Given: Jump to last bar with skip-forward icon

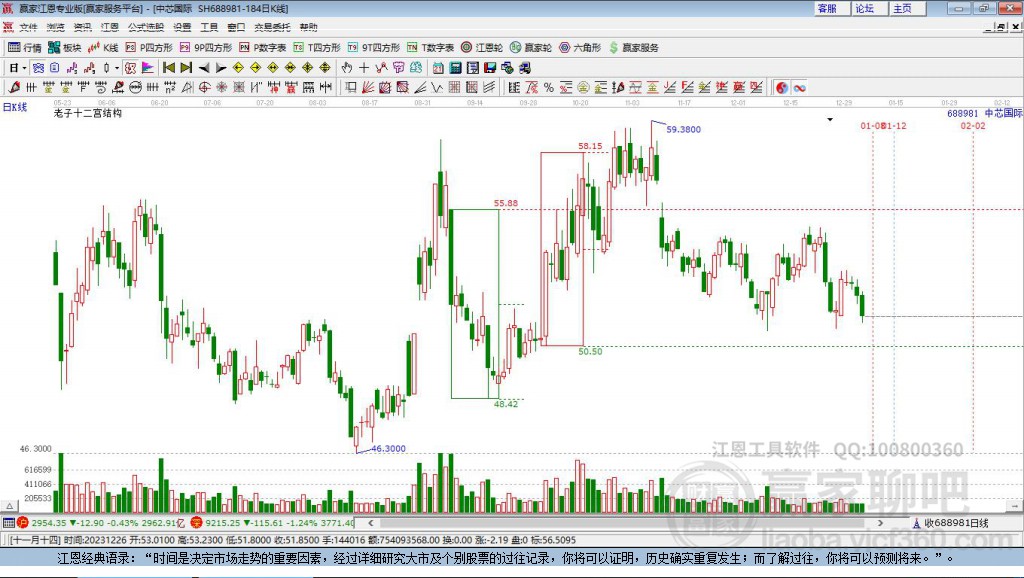Looking at the screenshot, I should (186, 68).
